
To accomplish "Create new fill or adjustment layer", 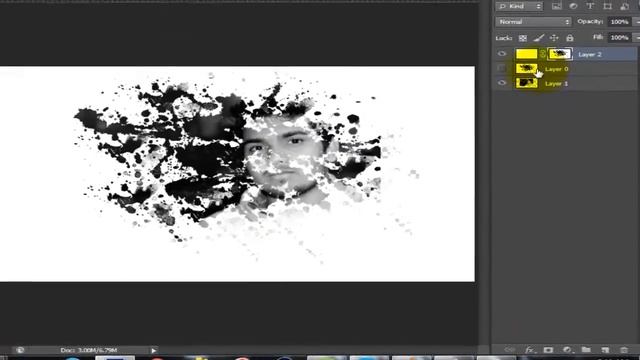I will click(567, 350).
